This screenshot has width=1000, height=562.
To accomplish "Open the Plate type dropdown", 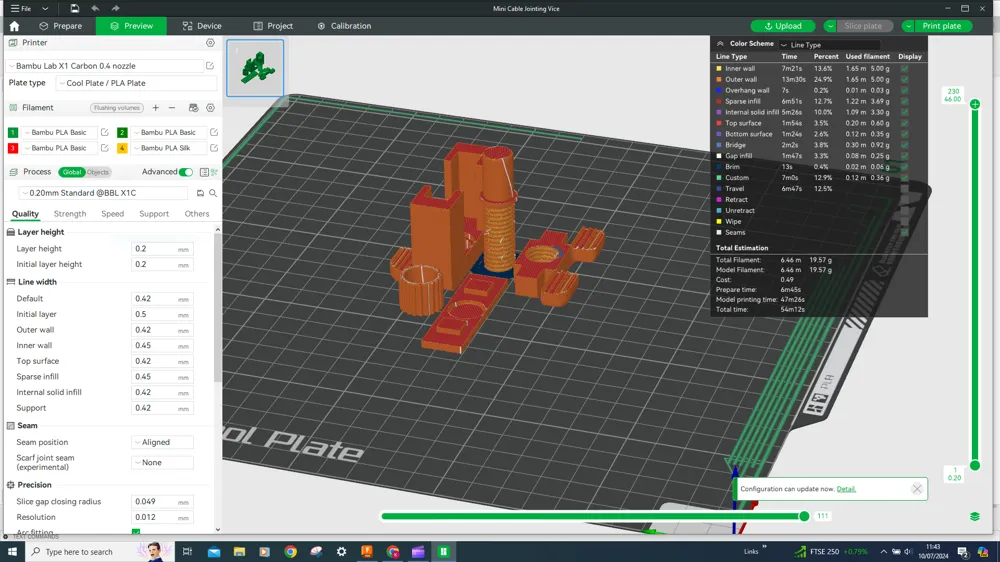I will pos(136,84).
